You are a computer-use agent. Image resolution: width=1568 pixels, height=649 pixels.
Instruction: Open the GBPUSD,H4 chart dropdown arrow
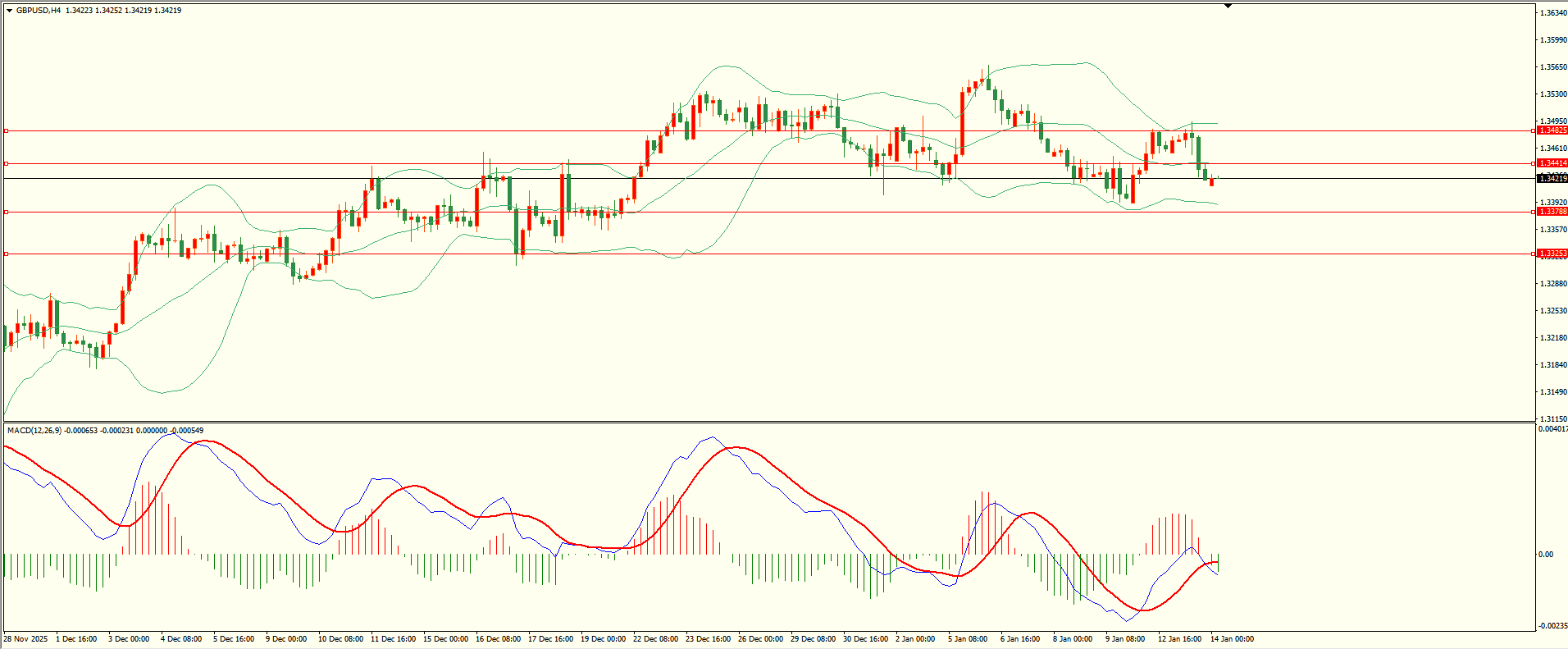click(9, 11)
